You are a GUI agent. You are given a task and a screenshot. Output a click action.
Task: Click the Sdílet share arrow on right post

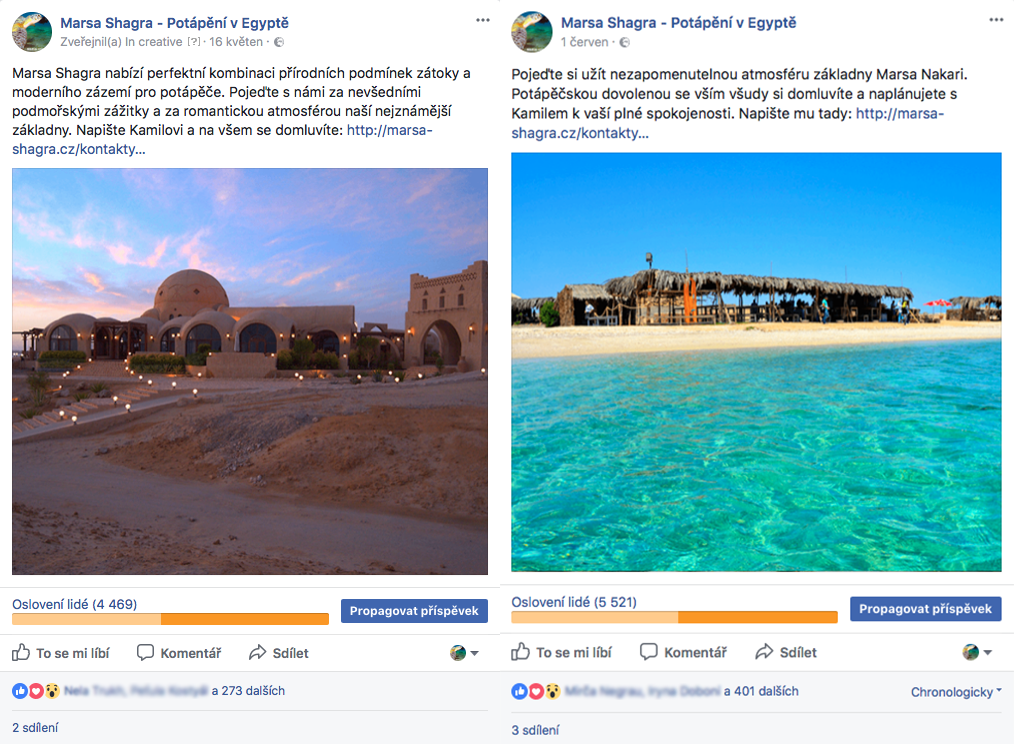[765, 652]
